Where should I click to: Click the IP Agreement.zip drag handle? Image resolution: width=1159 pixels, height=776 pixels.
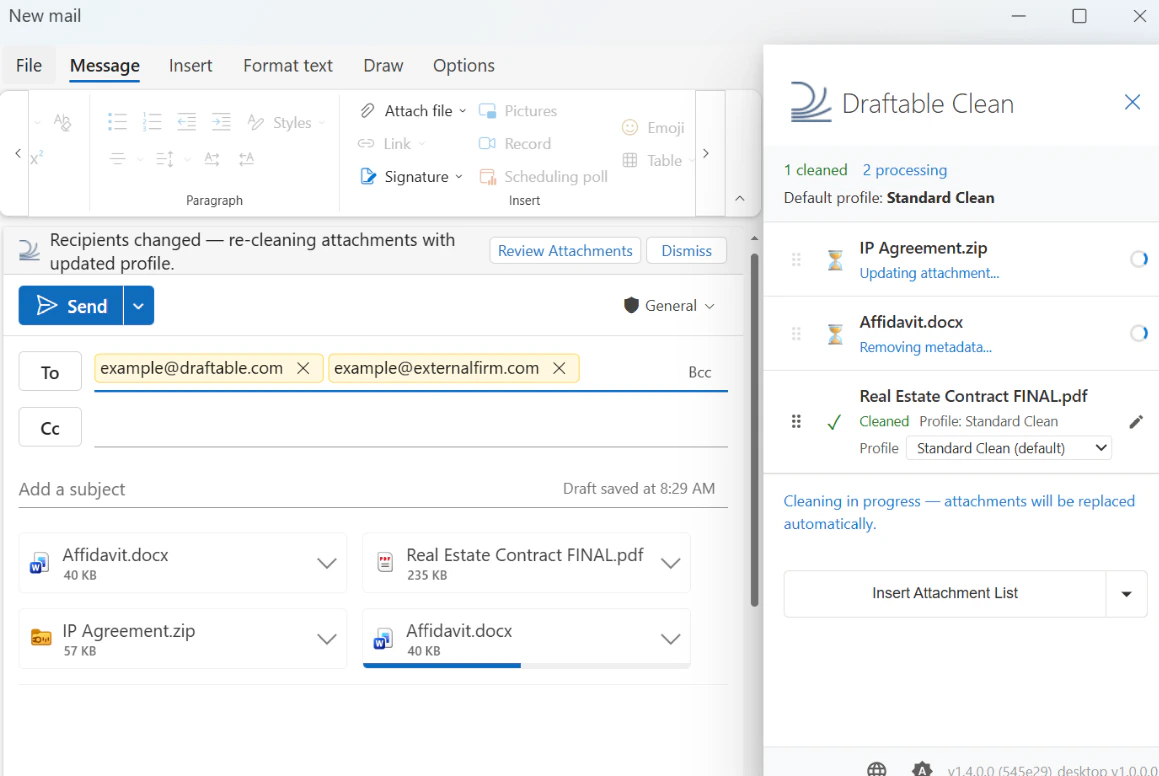click(x=796, y=259)
